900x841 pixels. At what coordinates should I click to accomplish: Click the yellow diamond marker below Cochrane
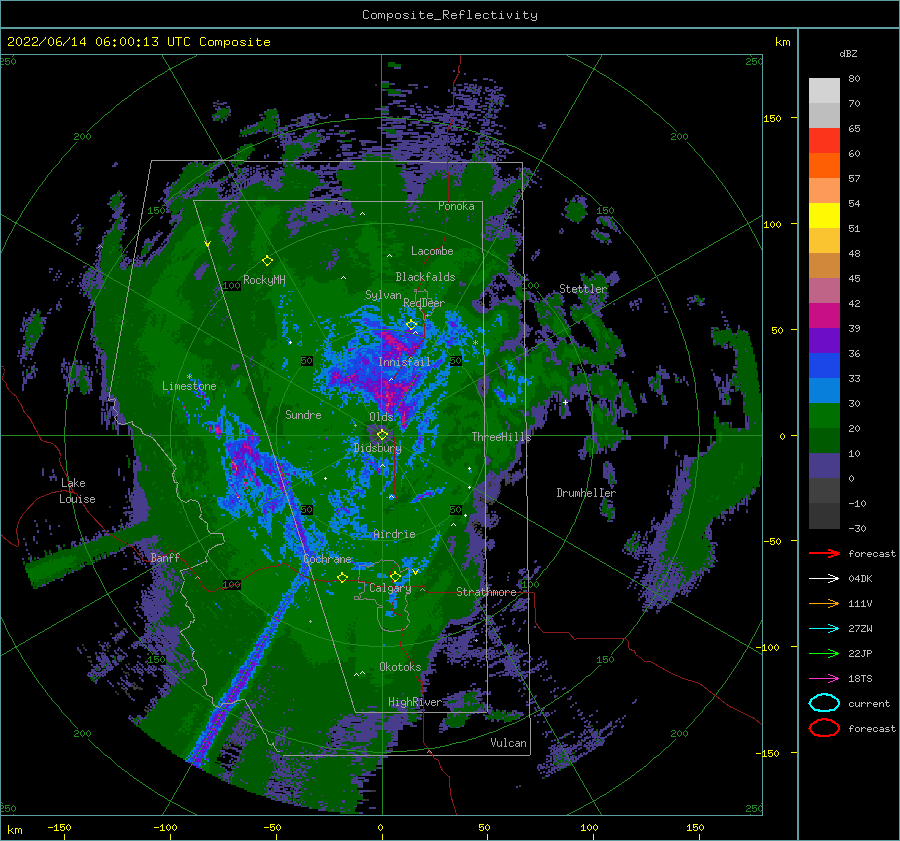click(x=342, y=577)
